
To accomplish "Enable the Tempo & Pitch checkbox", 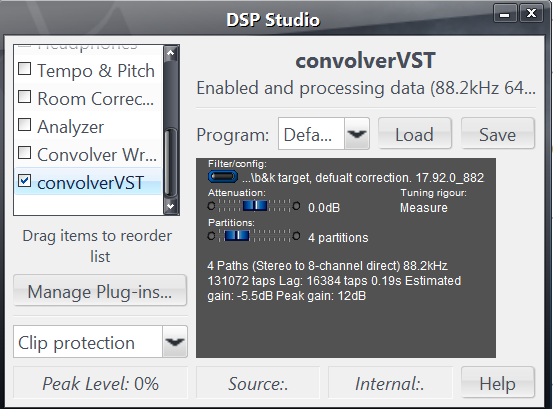I will coord(25,69).
